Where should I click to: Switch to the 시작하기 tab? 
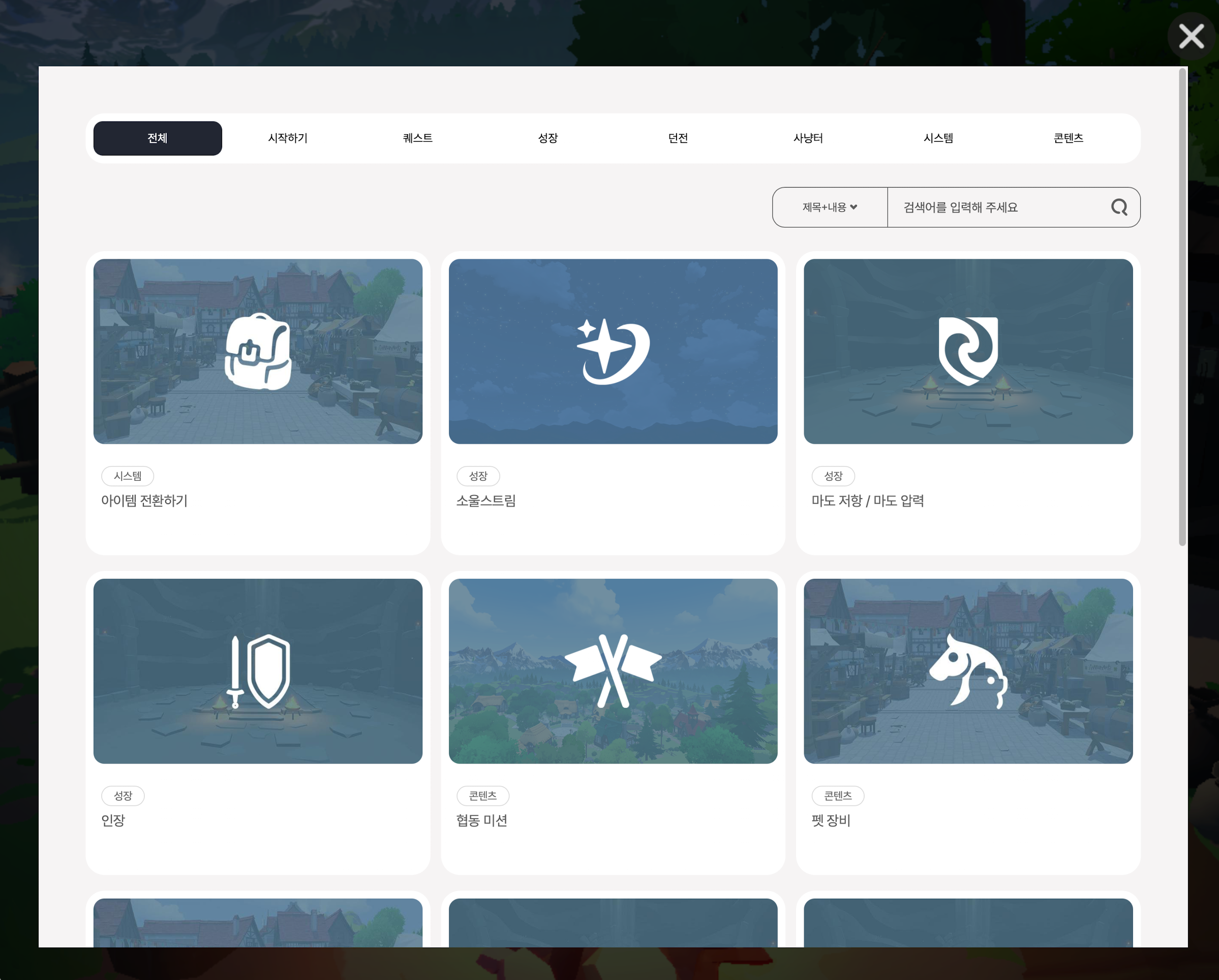[287, 139]
